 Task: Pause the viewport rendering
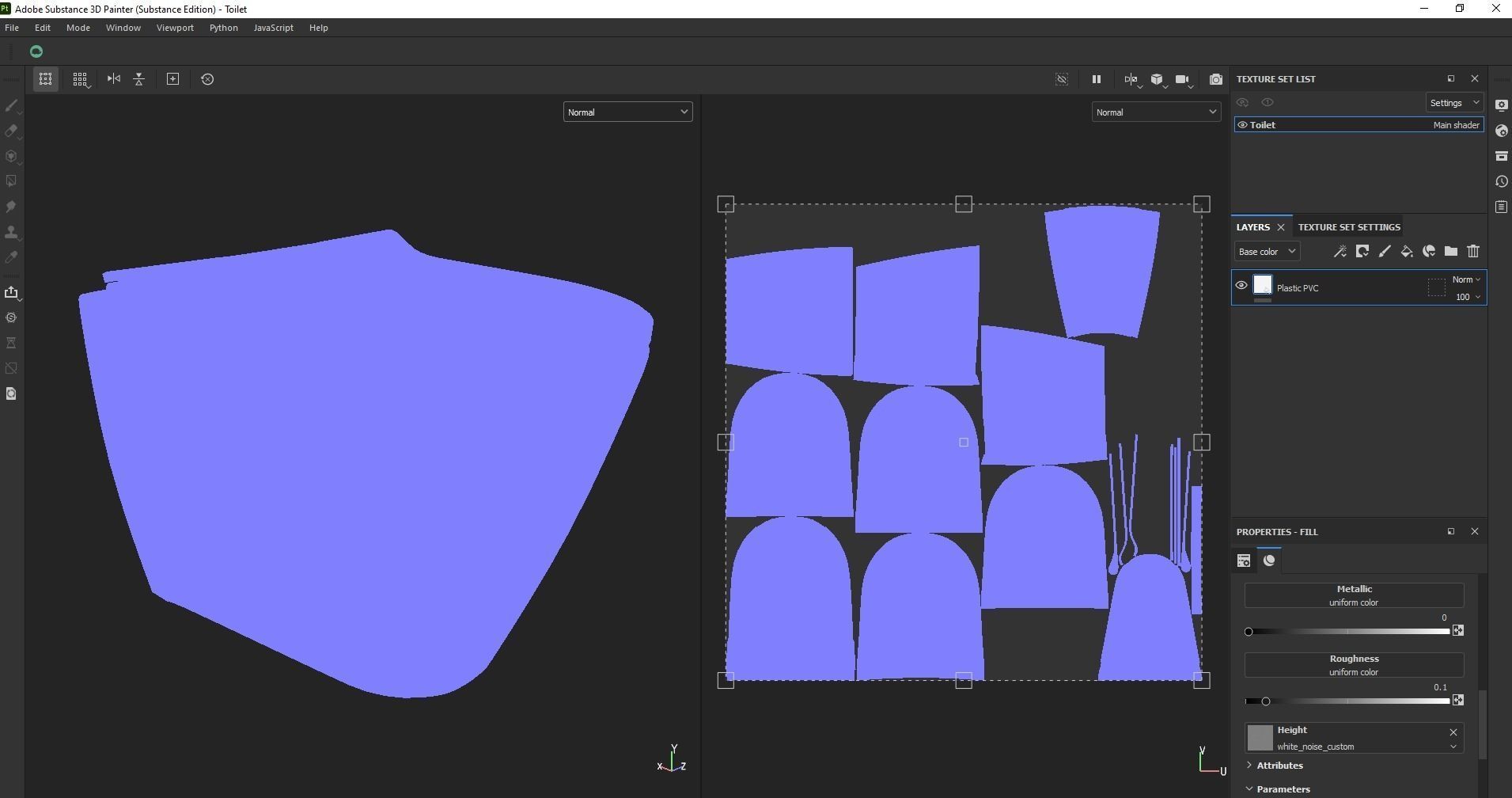[1096, 79]
